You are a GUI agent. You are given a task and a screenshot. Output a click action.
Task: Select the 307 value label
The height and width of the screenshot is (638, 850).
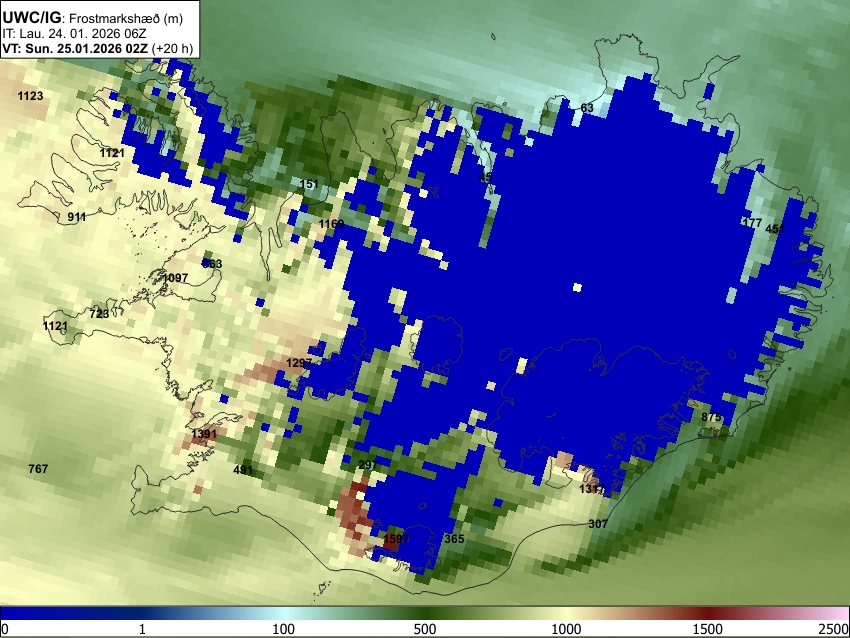coord(598,524)
